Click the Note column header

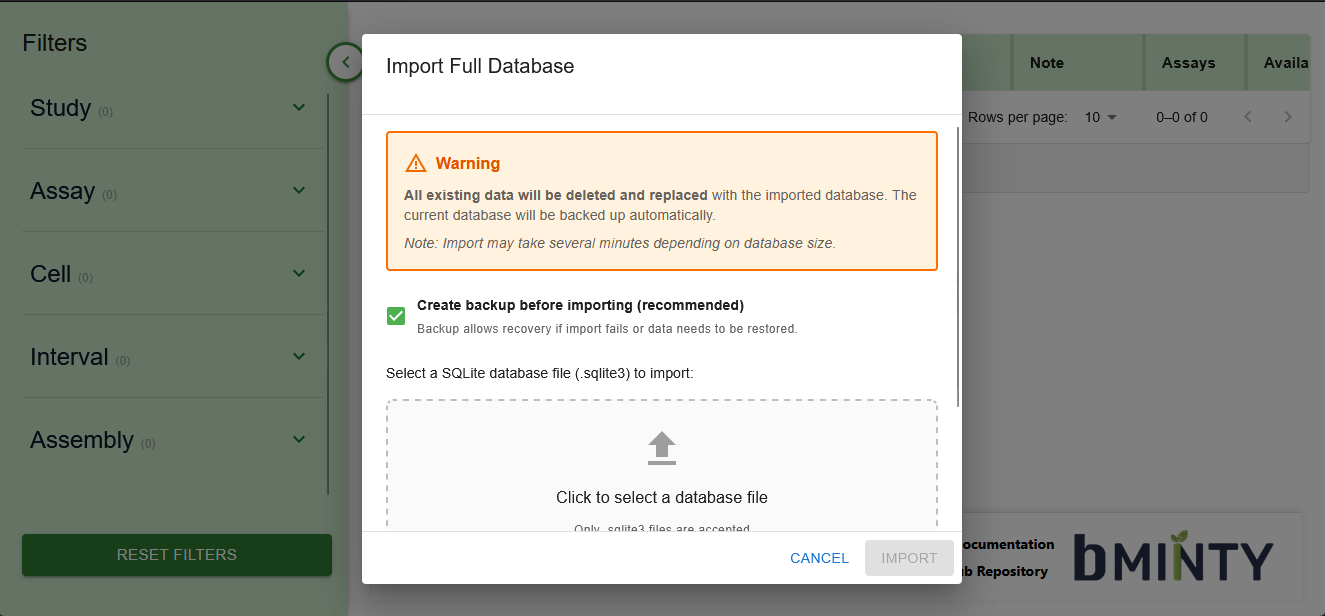point(1046,62)
